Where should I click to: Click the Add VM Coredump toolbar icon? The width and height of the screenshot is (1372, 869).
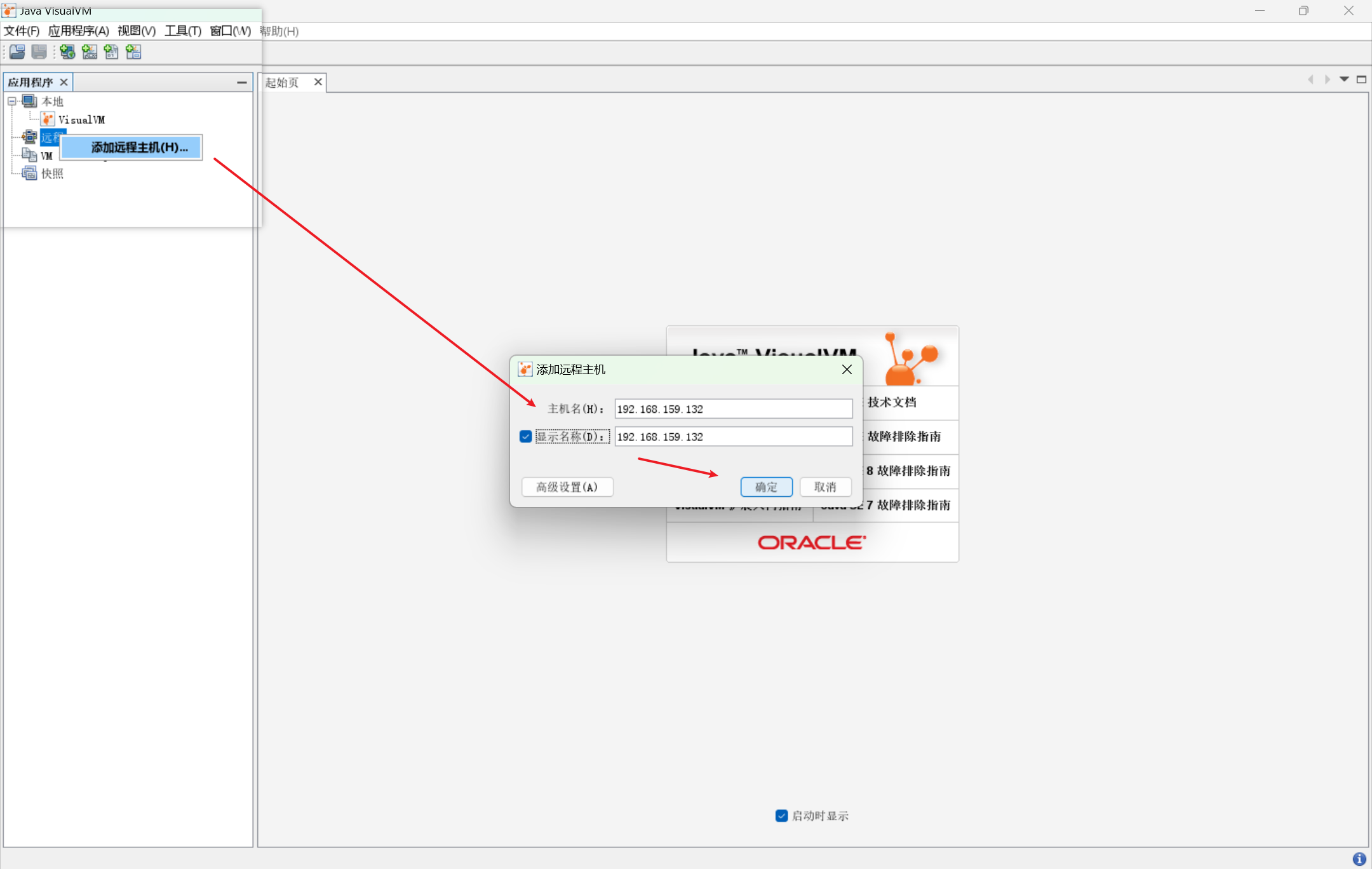(111, 52)
